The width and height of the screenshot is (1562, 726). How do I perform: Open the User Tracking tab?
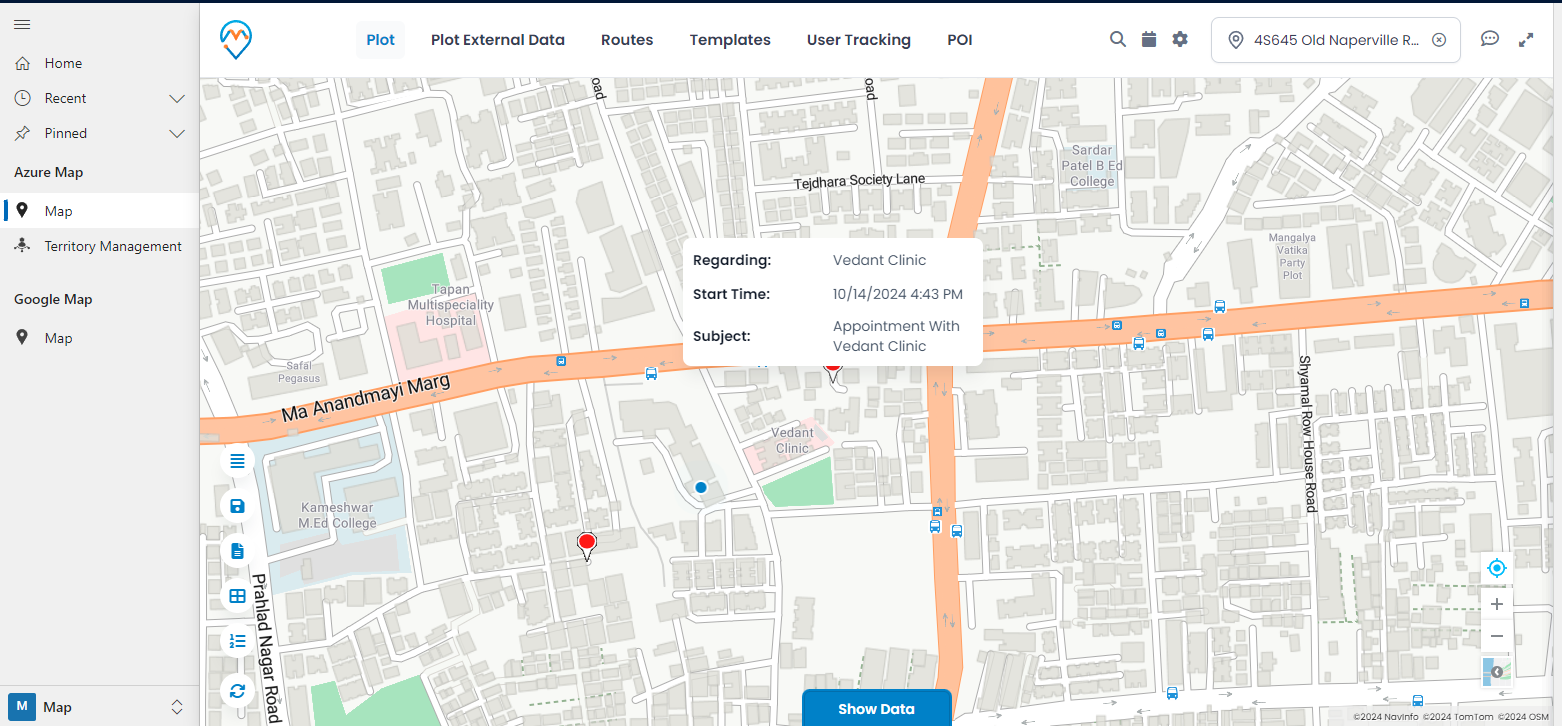859,40
